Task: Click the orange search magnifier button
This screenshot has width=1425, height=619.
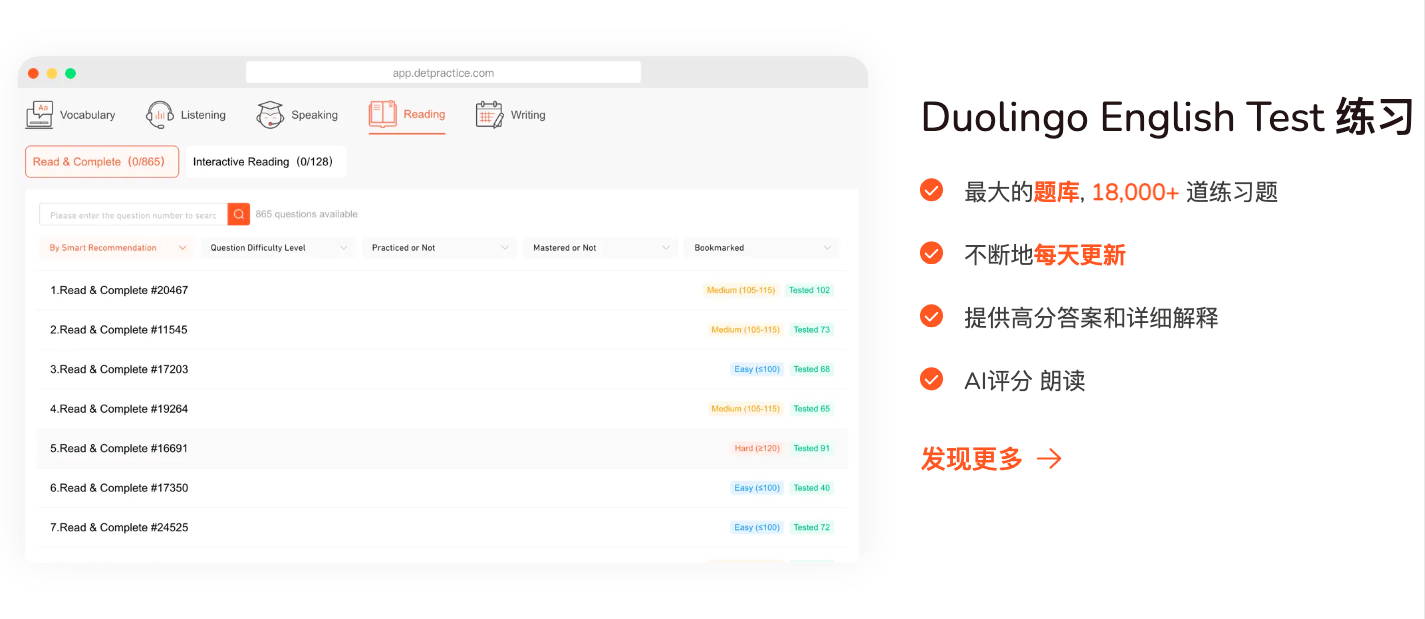Action: pos(239,214)
